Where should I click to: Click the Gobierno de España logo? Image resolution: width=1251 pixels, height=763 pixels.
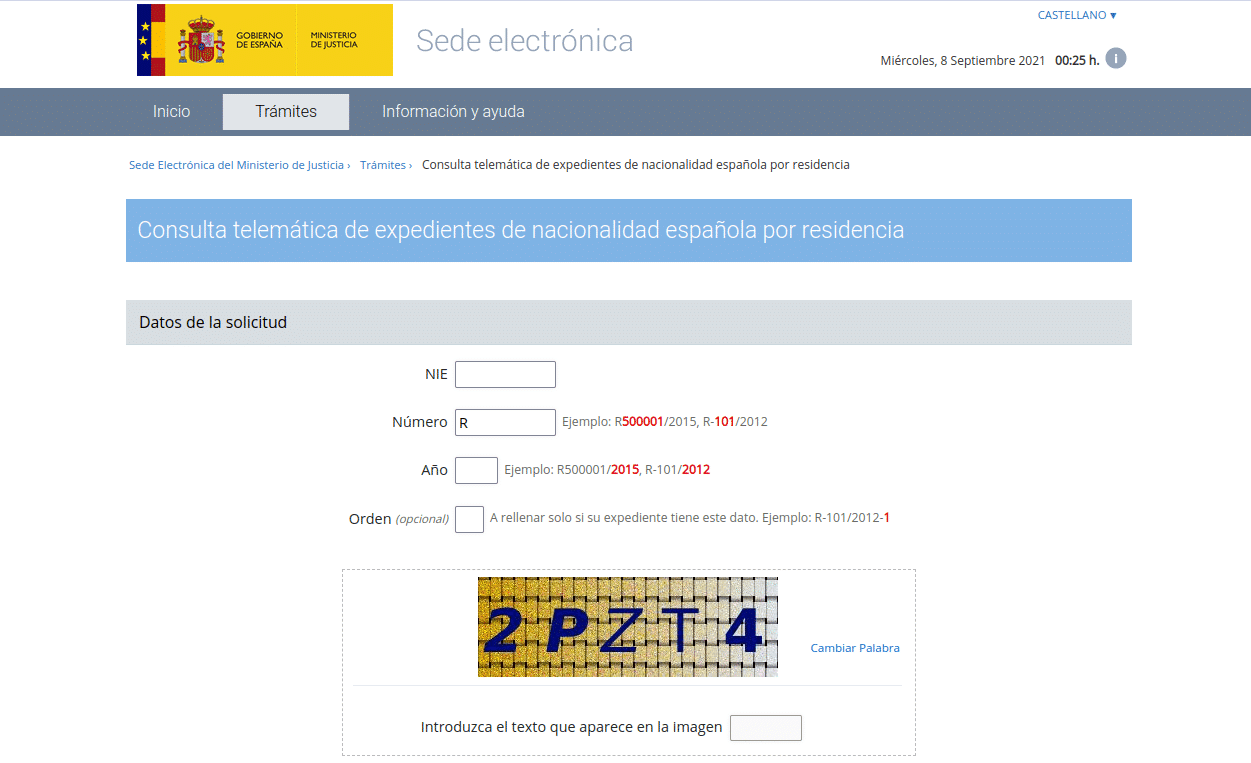pos(265,40)
